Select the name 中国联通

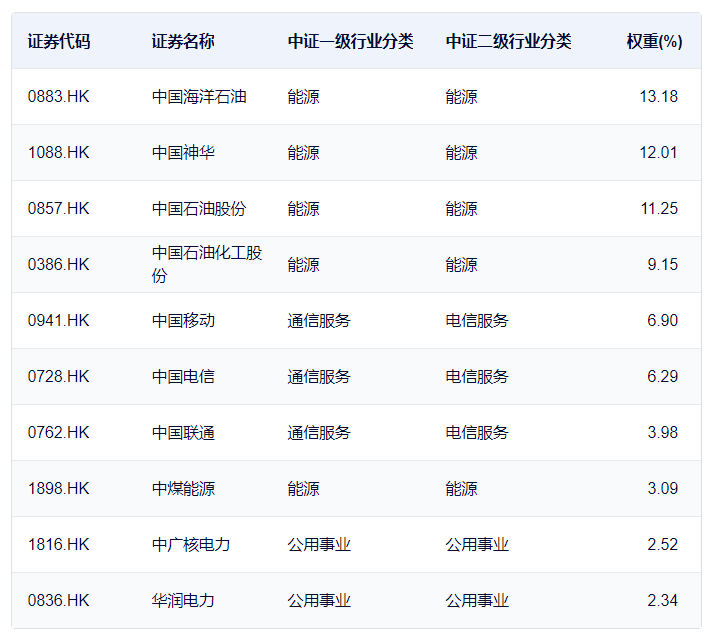[183, 432]
